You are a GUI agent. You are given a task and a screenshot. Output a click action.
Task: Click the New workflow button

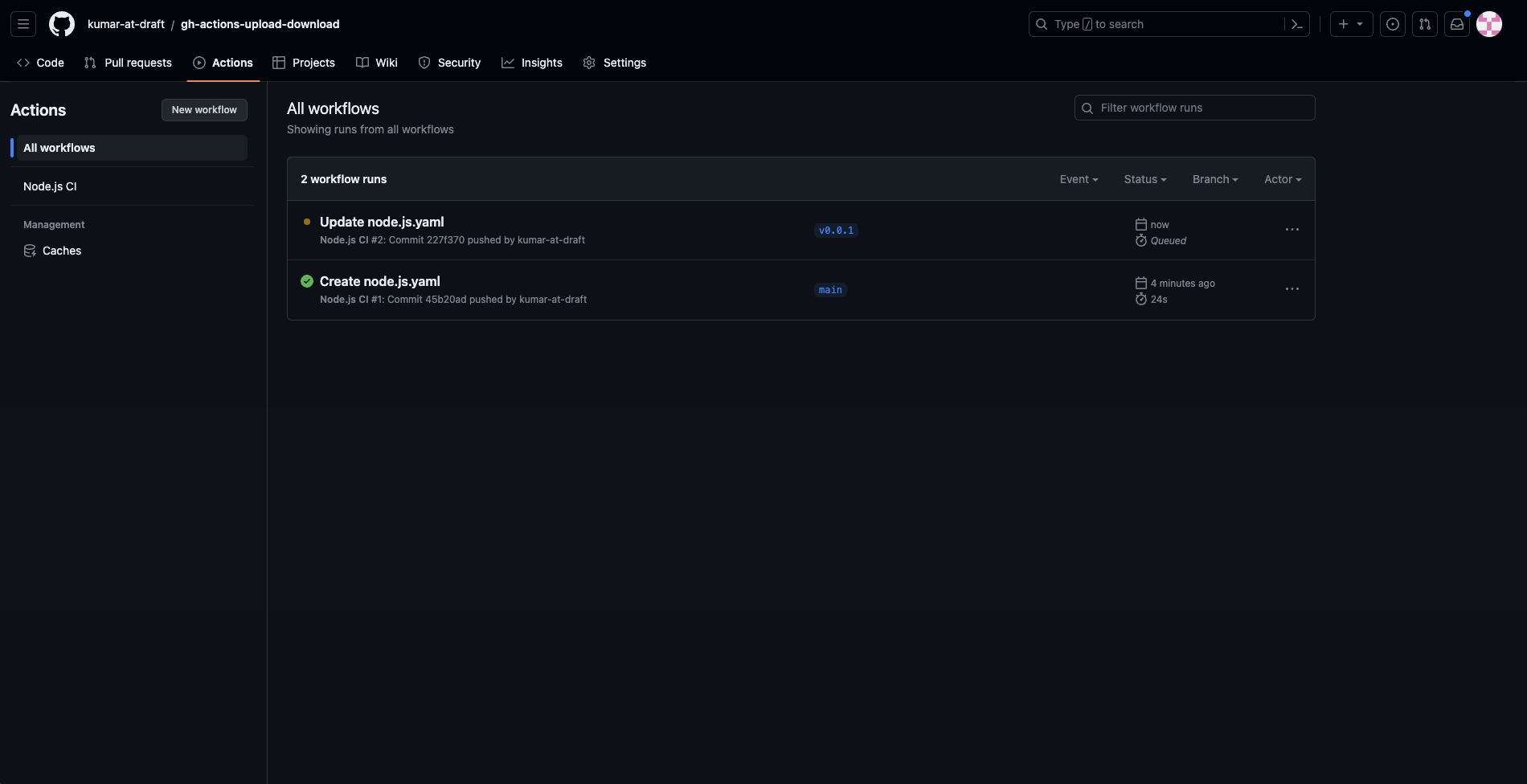coord(204,110)
